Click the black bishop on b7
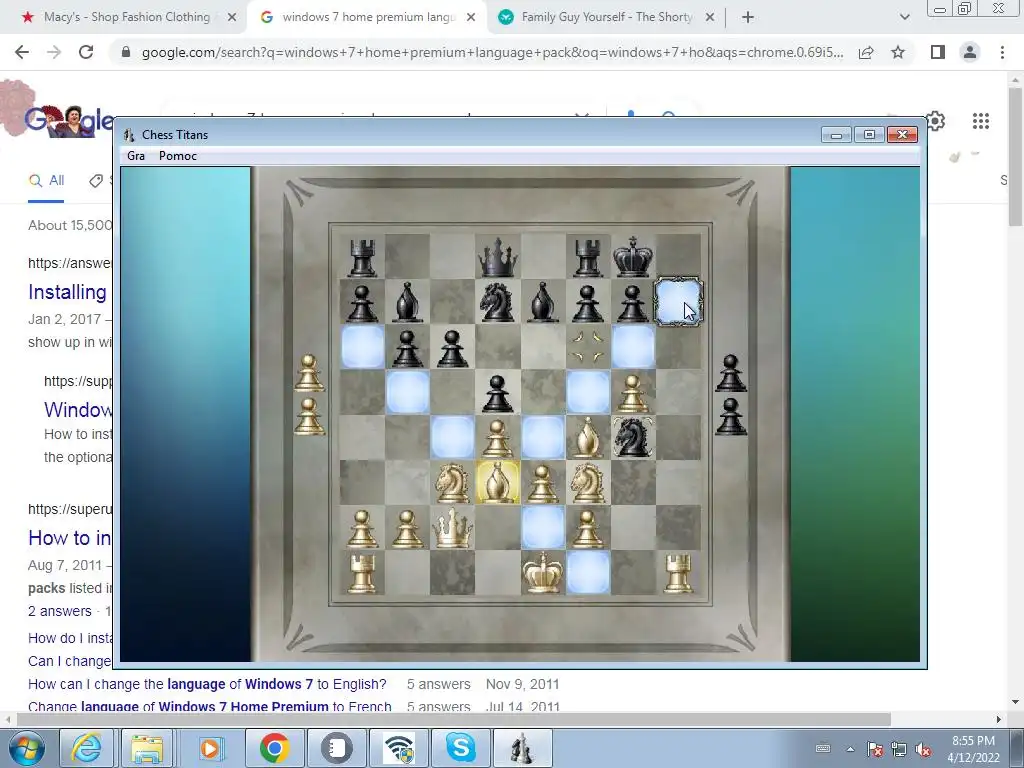 click(408, 302)
